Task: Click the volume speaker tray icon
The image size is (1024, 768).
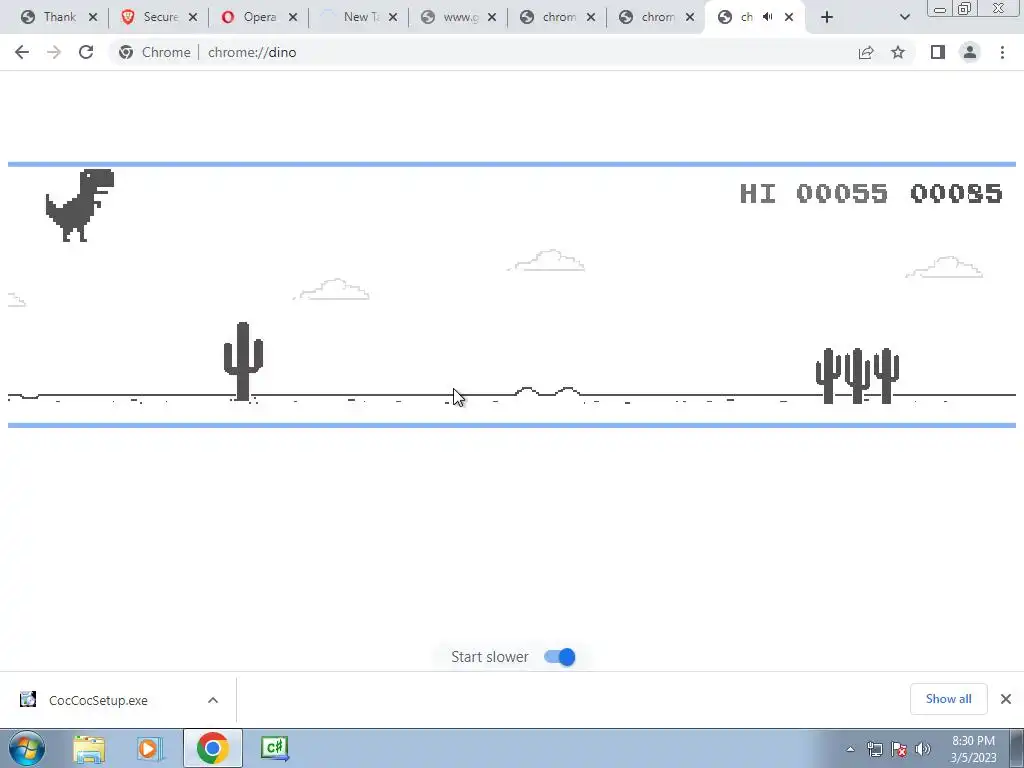Action: (x=923, y=749)
